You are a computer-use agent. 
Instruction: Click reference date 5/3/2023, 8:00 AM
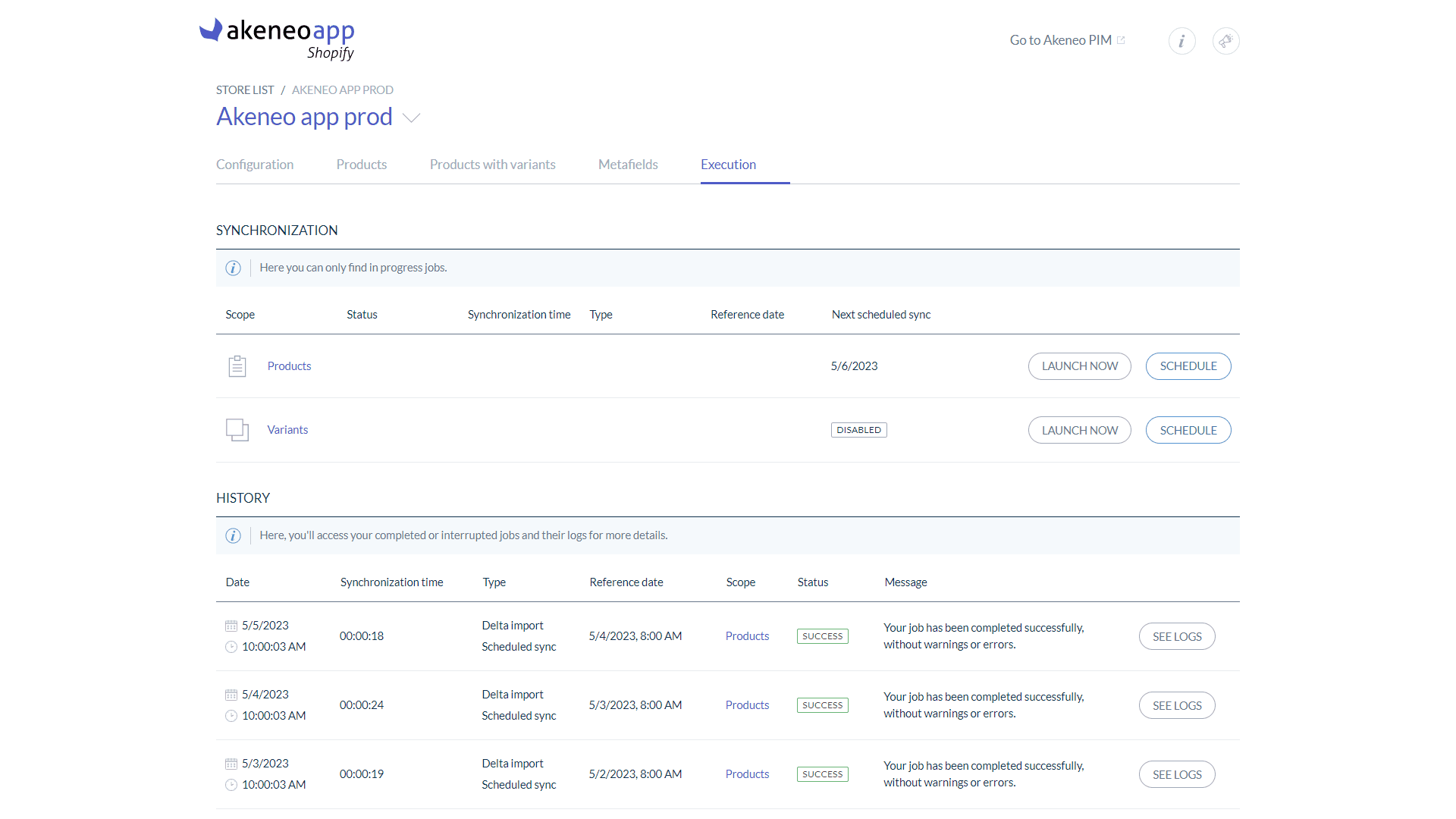point(635,705)
